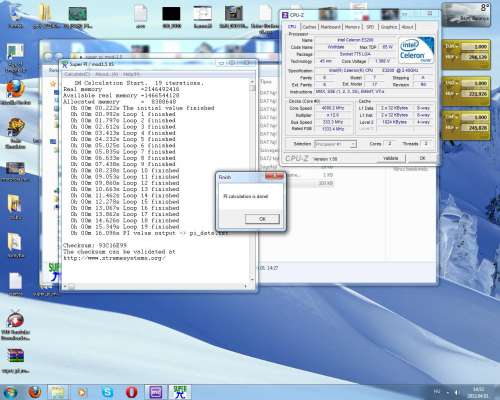500x400 pixels.
Task: Switch to the Caches tab in CPU-Z
Action: [309, 27]
